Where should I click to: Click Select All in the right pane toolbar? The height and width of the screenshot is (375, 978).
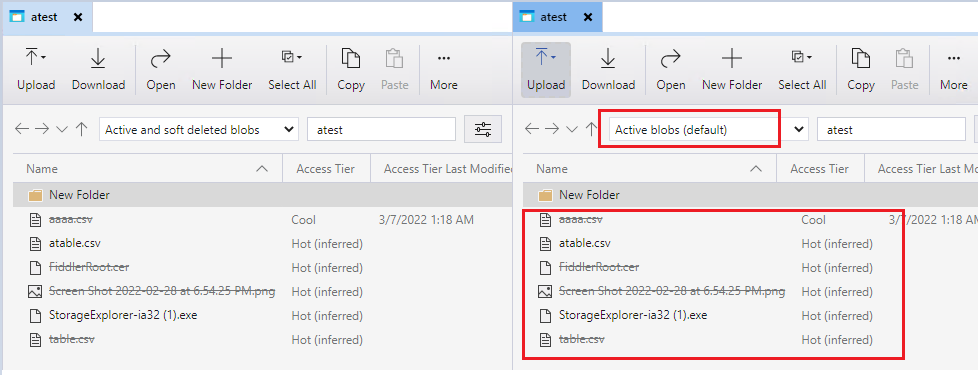(x=802, y=70)
